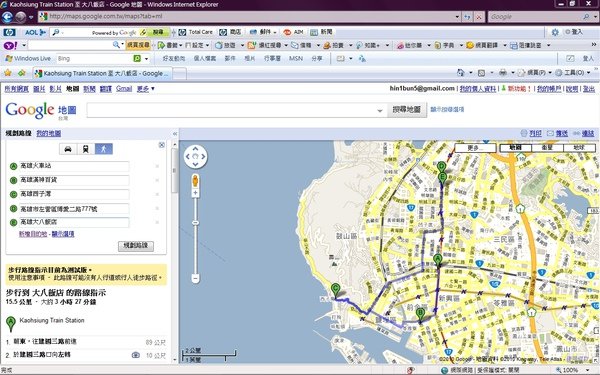Expand the More menu in Google bar
The width and height of the screenshot is (600, 375).
click(145, 89)
